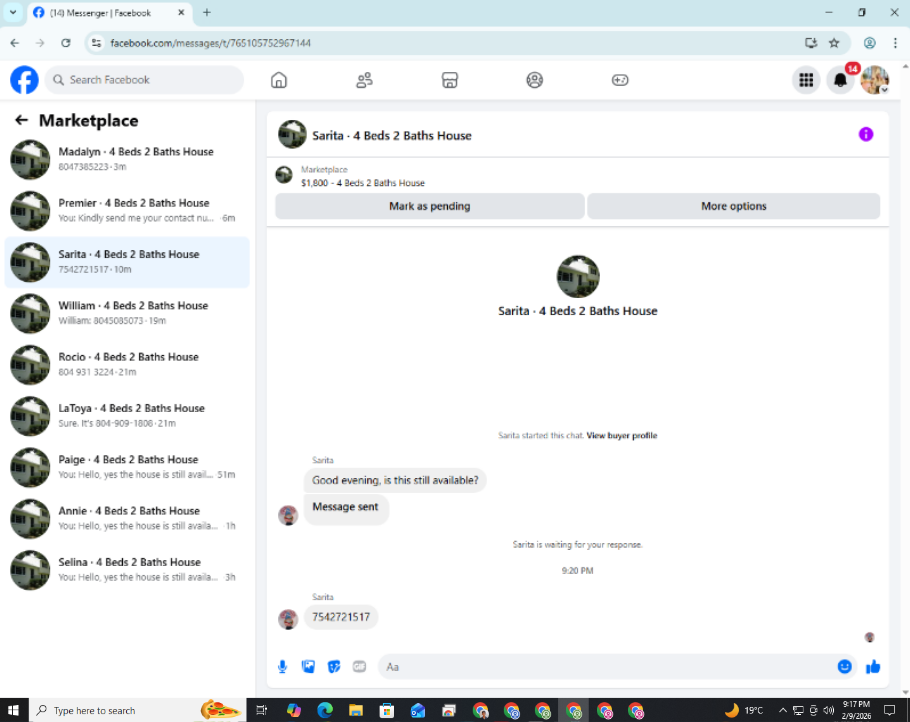View site information icon in address bar
Screen dimensions: 910x722
coord(97,43)
